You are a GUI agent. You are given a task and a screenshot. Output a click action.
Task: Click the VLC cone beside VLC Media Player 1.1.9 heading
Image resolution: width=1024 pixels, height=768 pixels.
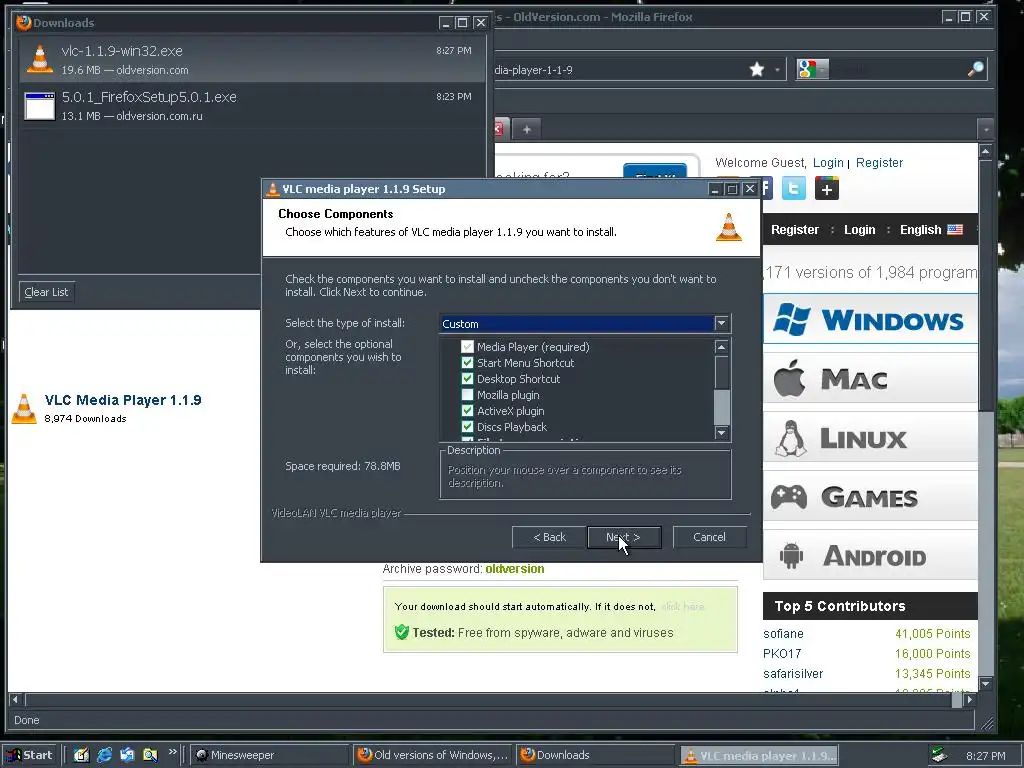[x=24, y=409]
